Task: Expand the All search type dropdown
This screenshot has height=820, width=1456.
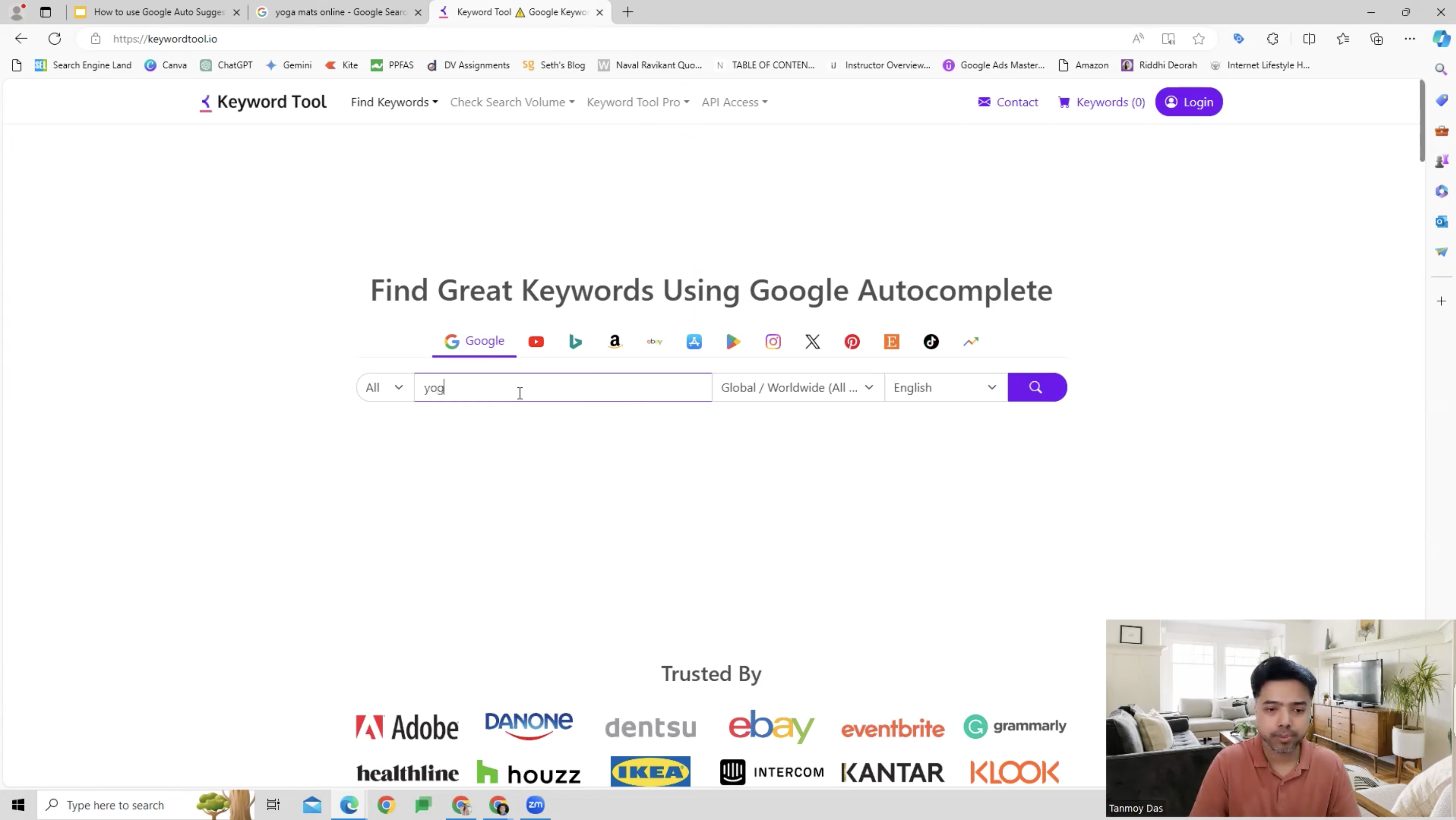Action: click(x=384, y=387)
